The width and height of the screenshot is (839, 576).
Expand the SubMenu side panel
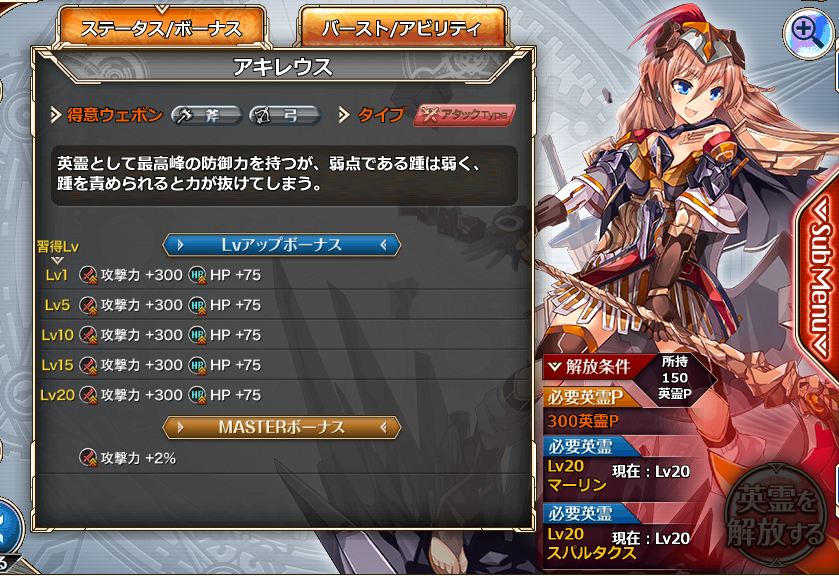[x=819, y=278]
